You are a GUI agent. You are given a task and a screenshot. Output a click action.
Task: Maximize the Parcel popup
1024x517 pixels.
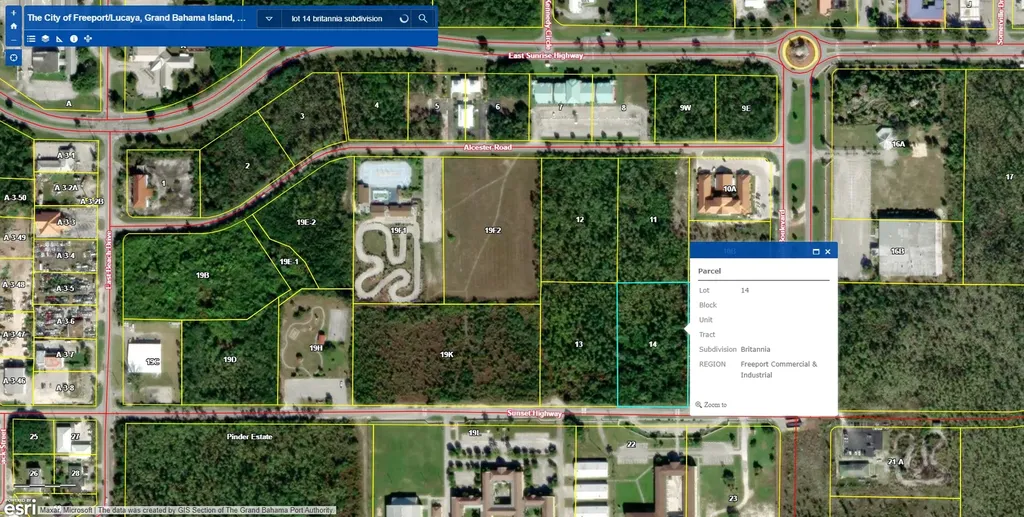click(x=816, y=251)
